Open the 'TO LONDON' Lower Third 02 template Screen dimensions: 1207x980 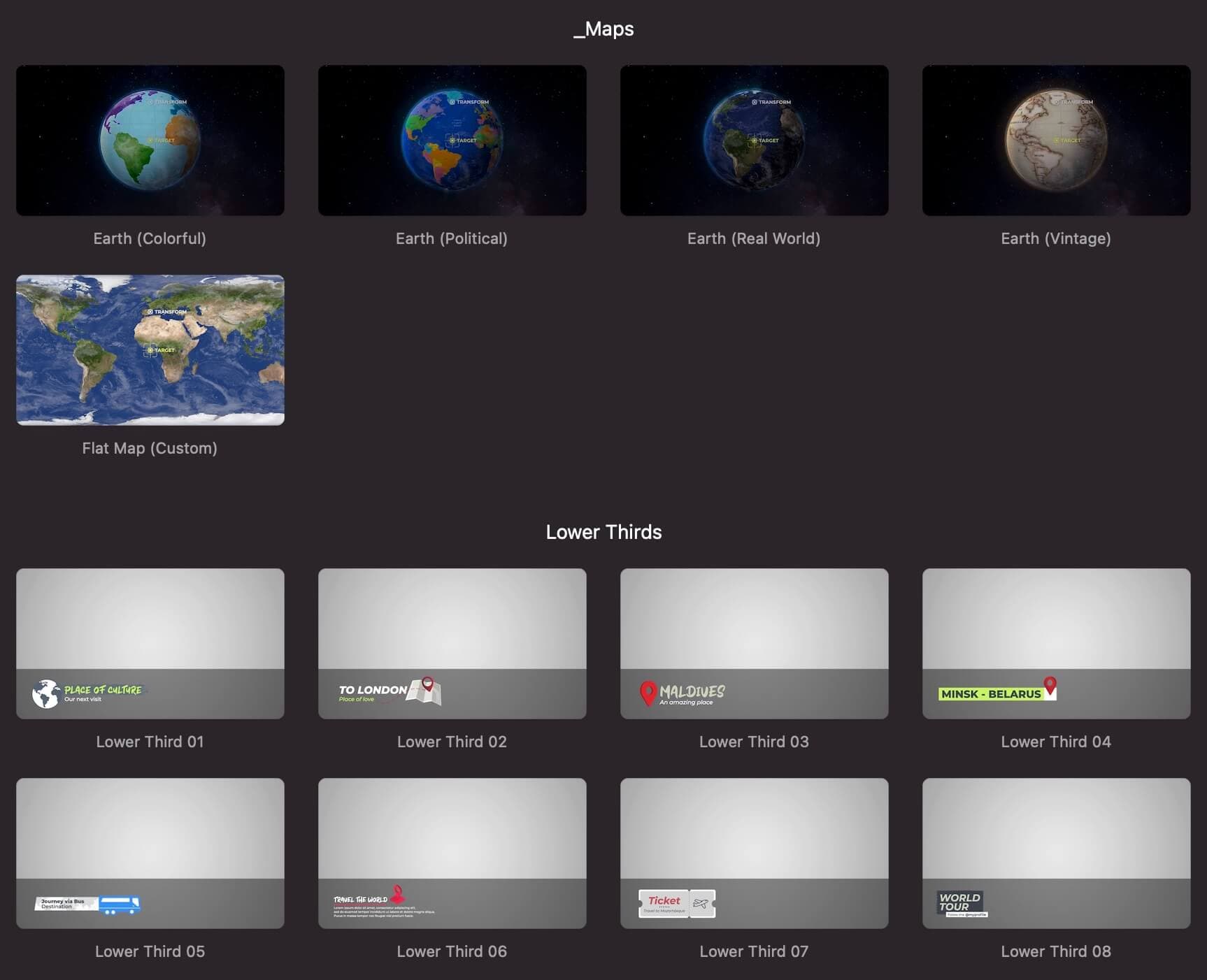(x=452, y=643)
